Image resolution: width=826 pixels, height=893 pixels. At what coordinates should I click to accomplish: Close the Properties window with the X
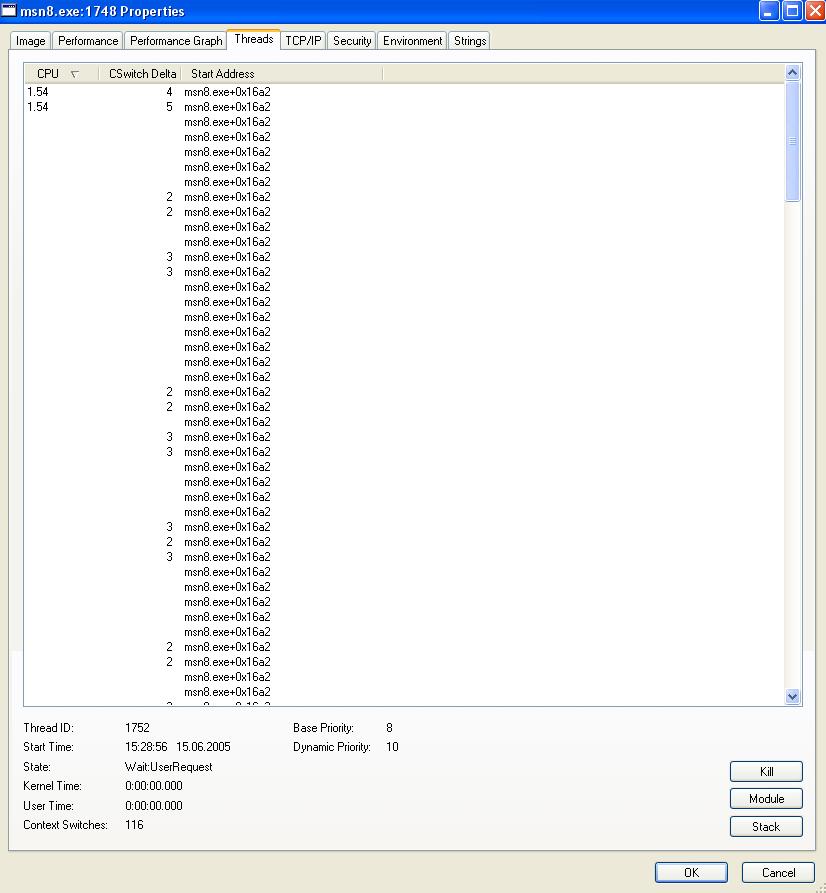tap(816, 11)
